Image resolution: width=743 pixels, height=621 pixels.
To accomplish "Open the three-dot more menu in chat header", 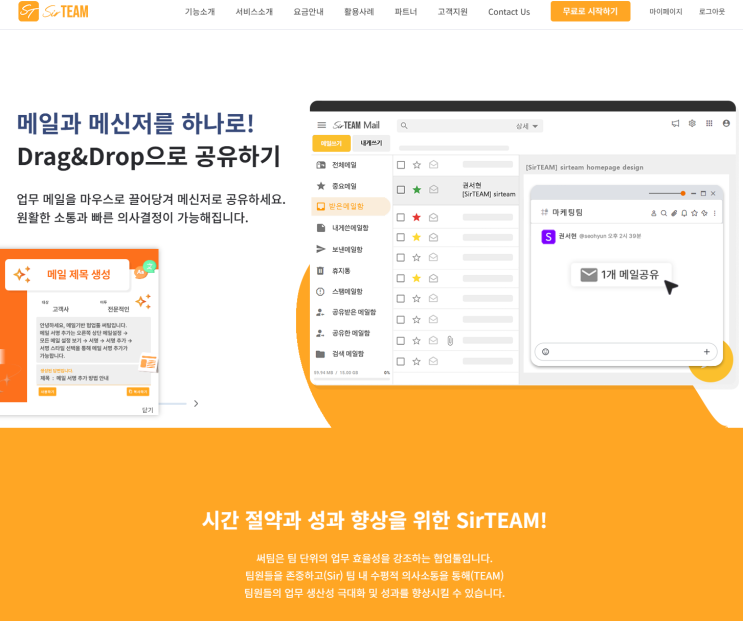I will click(x=715, y=213).
